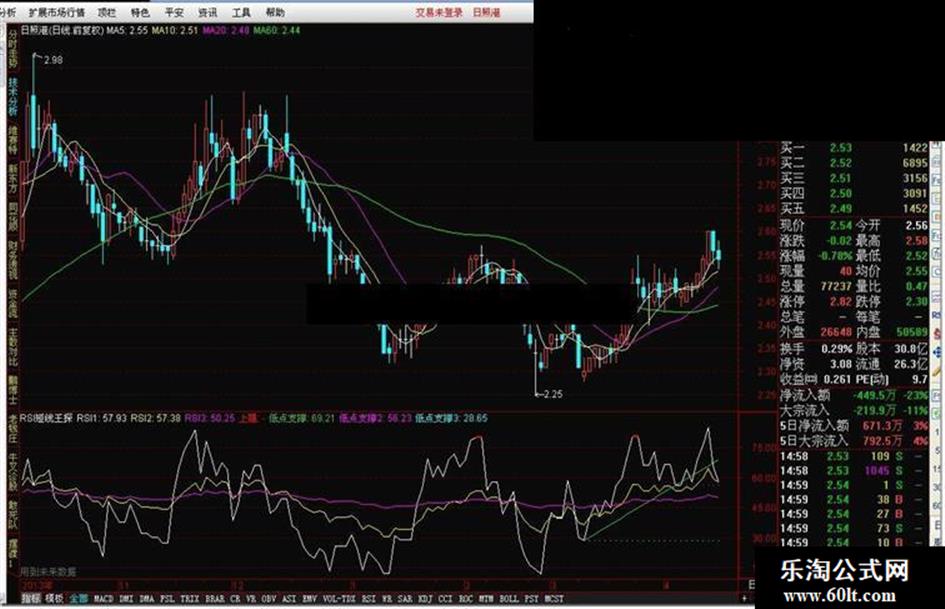Open the 扩展市场行情 menu
This screenshot has height=609, width=945.
click(x=57, y=12)
